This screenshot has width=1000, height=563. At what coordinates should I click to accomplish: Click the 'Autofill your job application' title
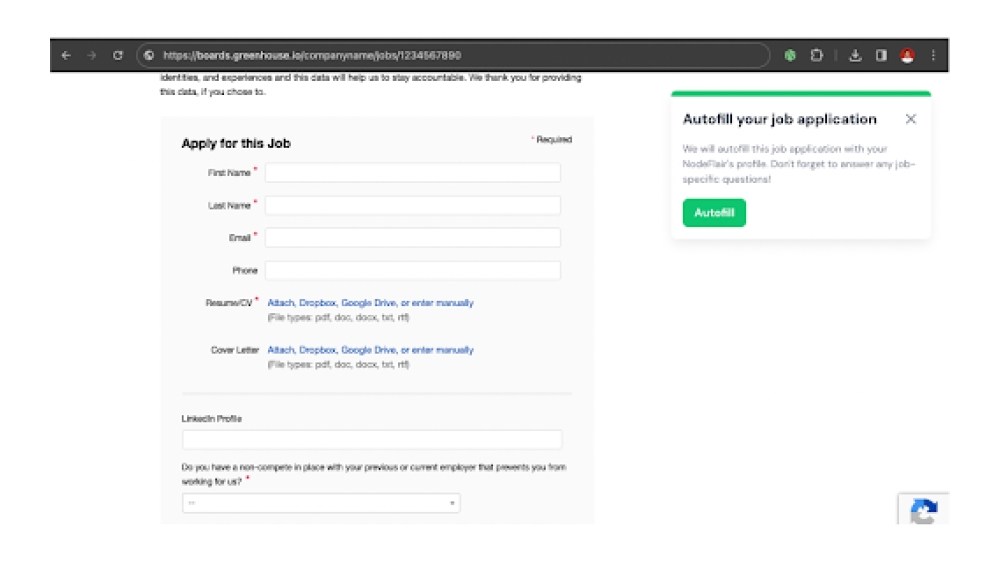[779, 119]
